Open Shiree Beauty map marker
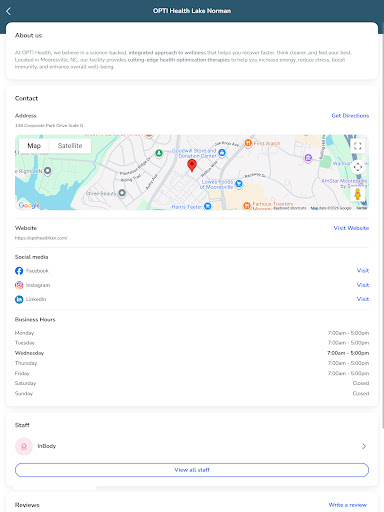The height and width of the screenshot is (512, 384). pyautogui.click(x=122, y=193)
